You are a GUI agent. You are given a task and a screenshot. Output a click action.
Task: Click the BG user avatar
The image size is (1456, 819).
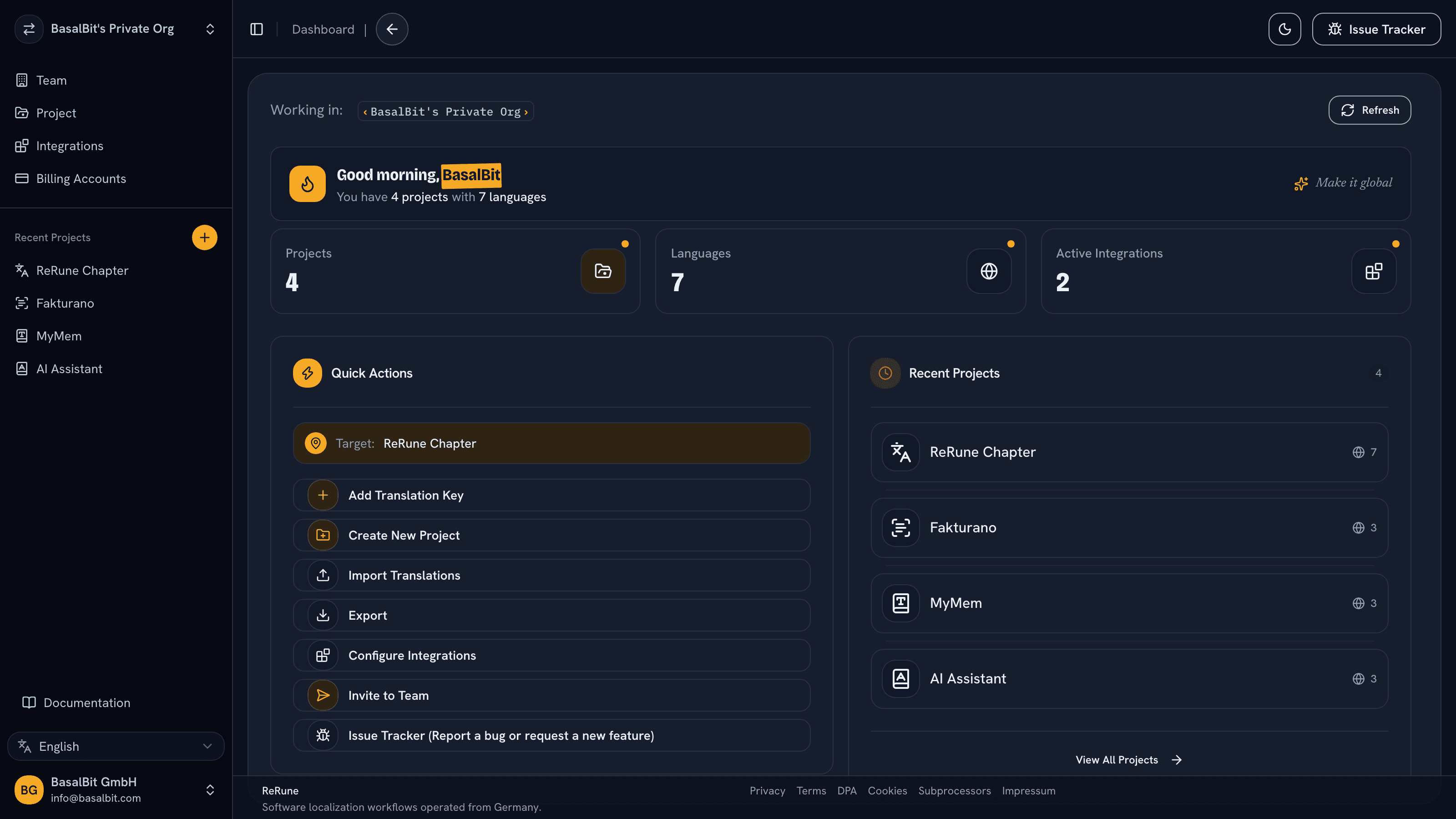(x=29, y=790)
